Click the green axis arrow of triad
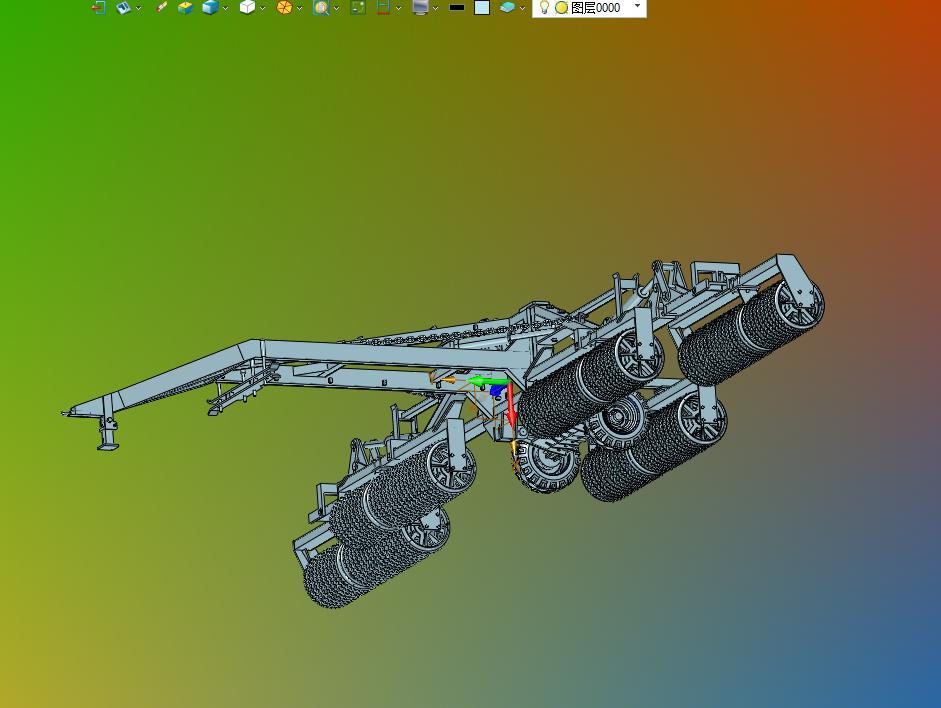This screenshot has height=708, width=941. pyautogui.click(x=487, y=381)
